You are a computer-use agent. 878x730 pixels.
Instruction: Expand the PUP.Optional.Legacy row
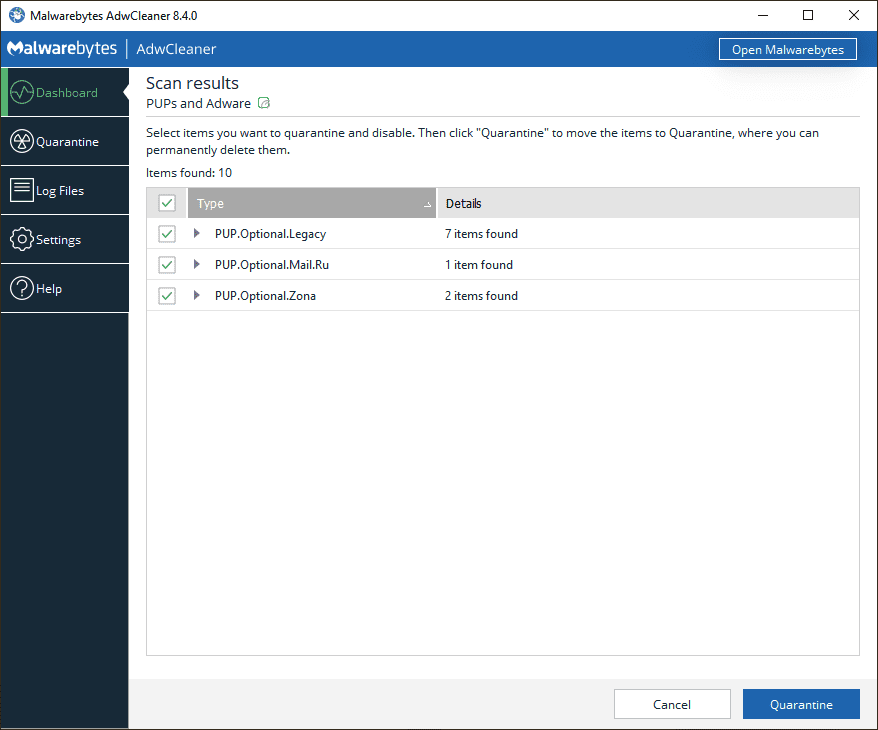(197, 234)
